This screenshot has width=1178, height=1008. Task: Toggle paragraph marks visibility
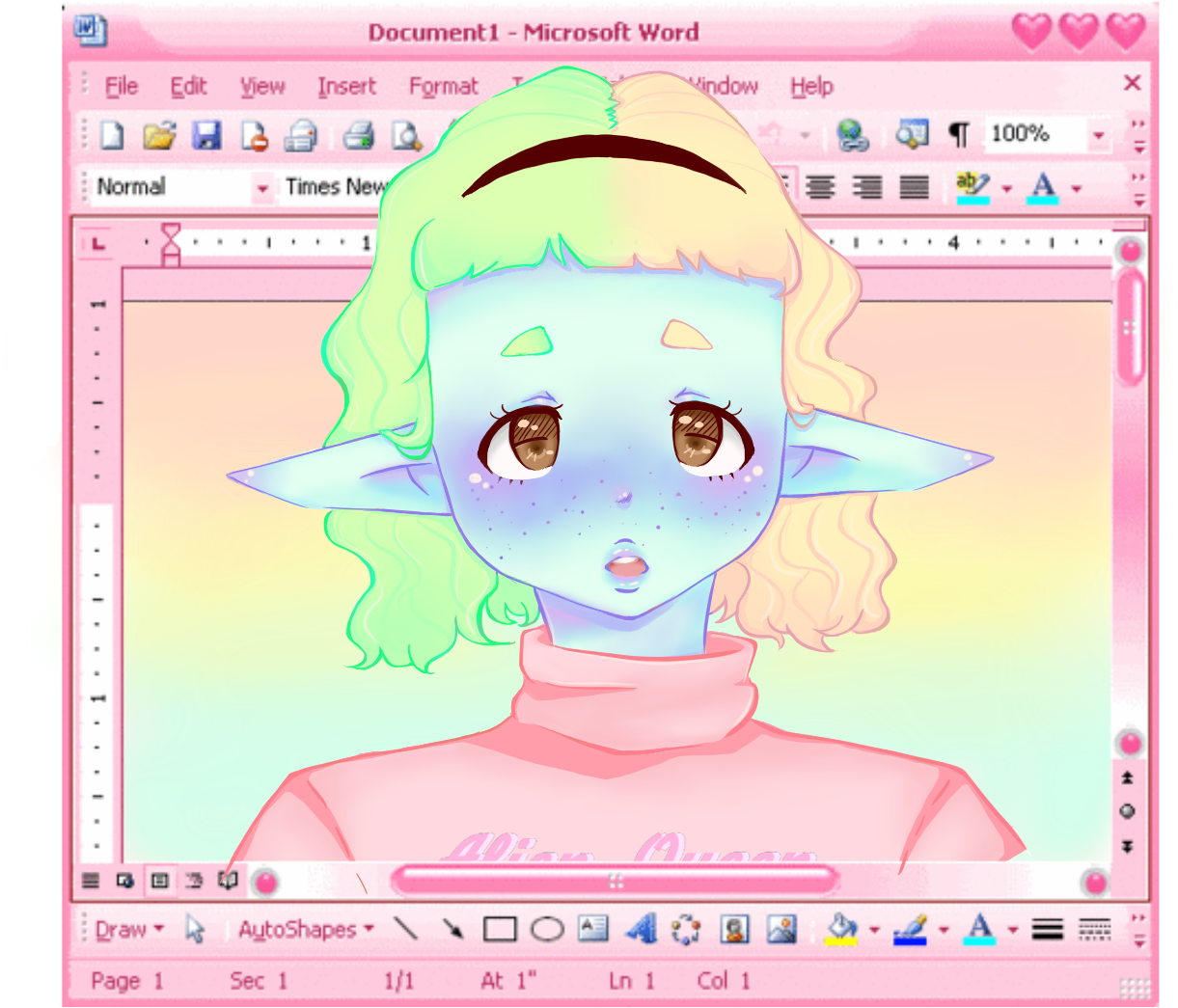(958, 135)
